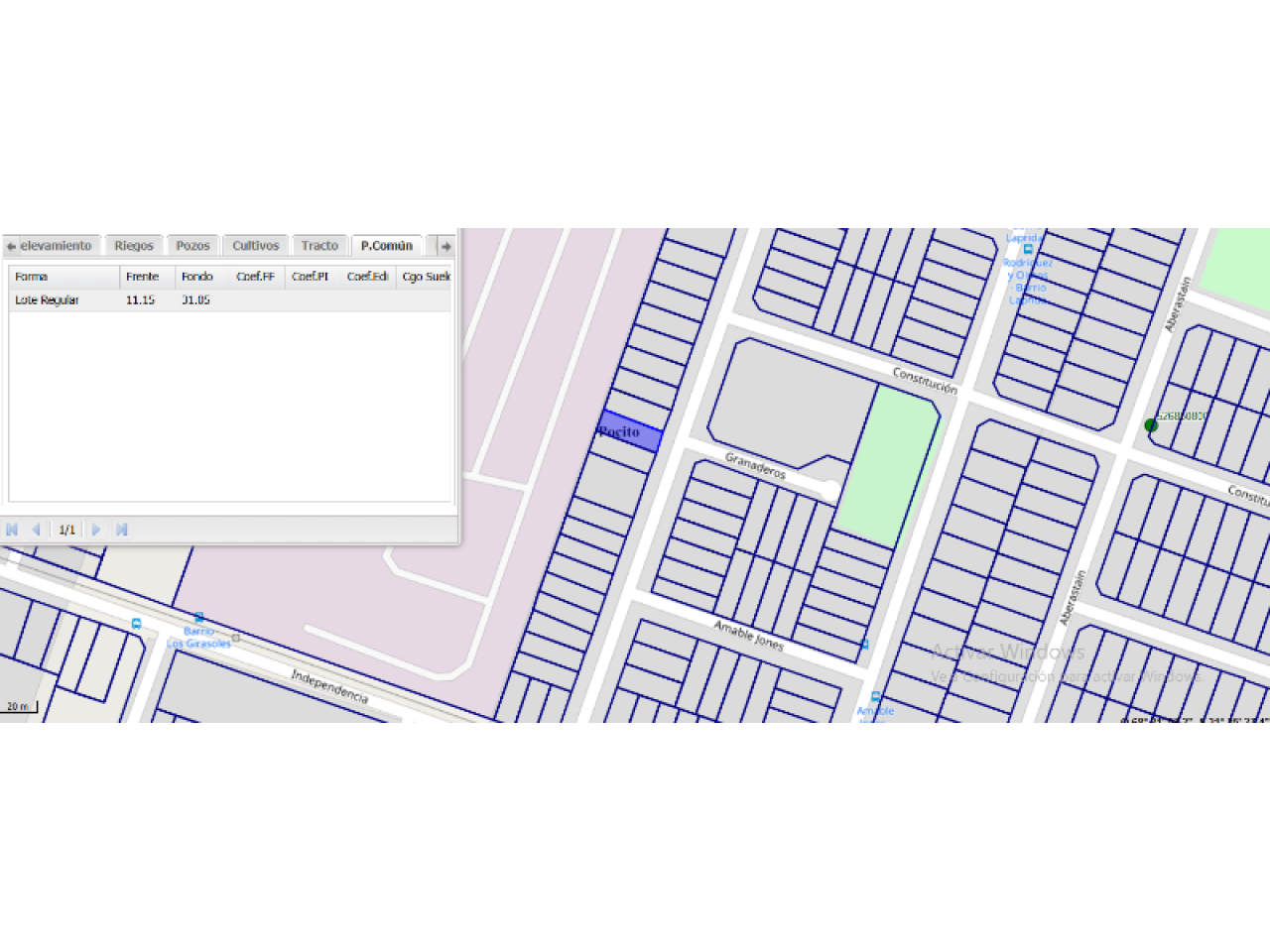This screenshot has height=952, width=1270.
Task: Go to previous page in pager
Action: pyautogui.click(x=37, y=530)
